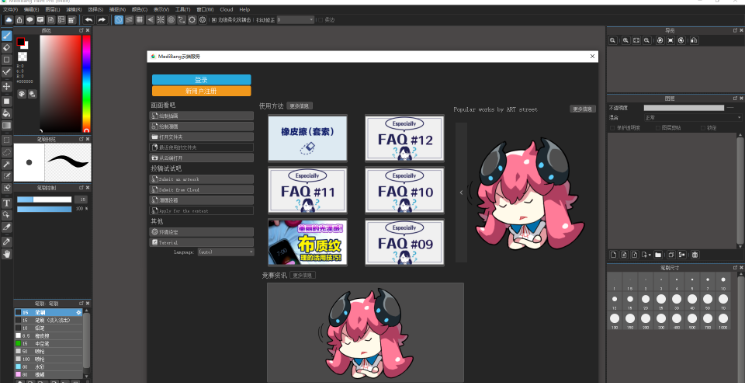The image size is (747, 383).
Task: Click the Undo arrow in the top toolbar
Action: click(89, 20)
